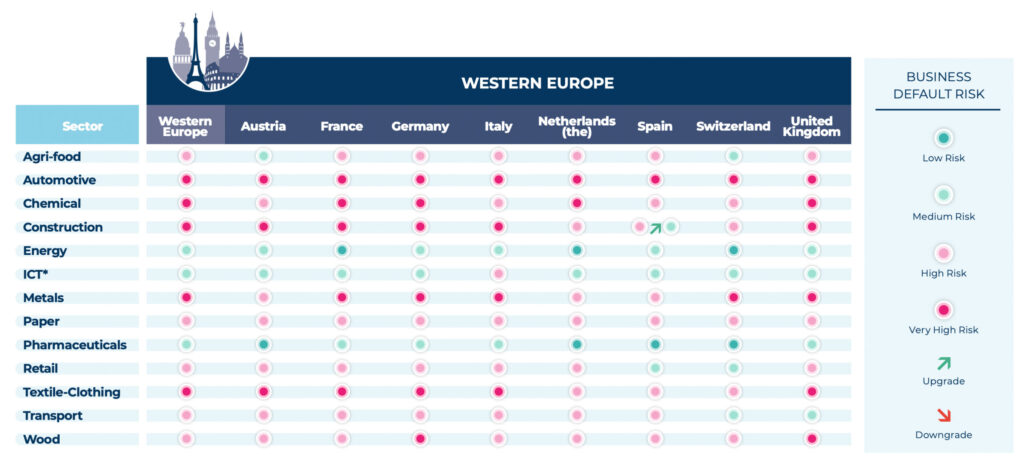This screenshot has width=1024, height=459.
Task: Click Austria's Pharmaceuticals risk dot
Action: (263, 345)
